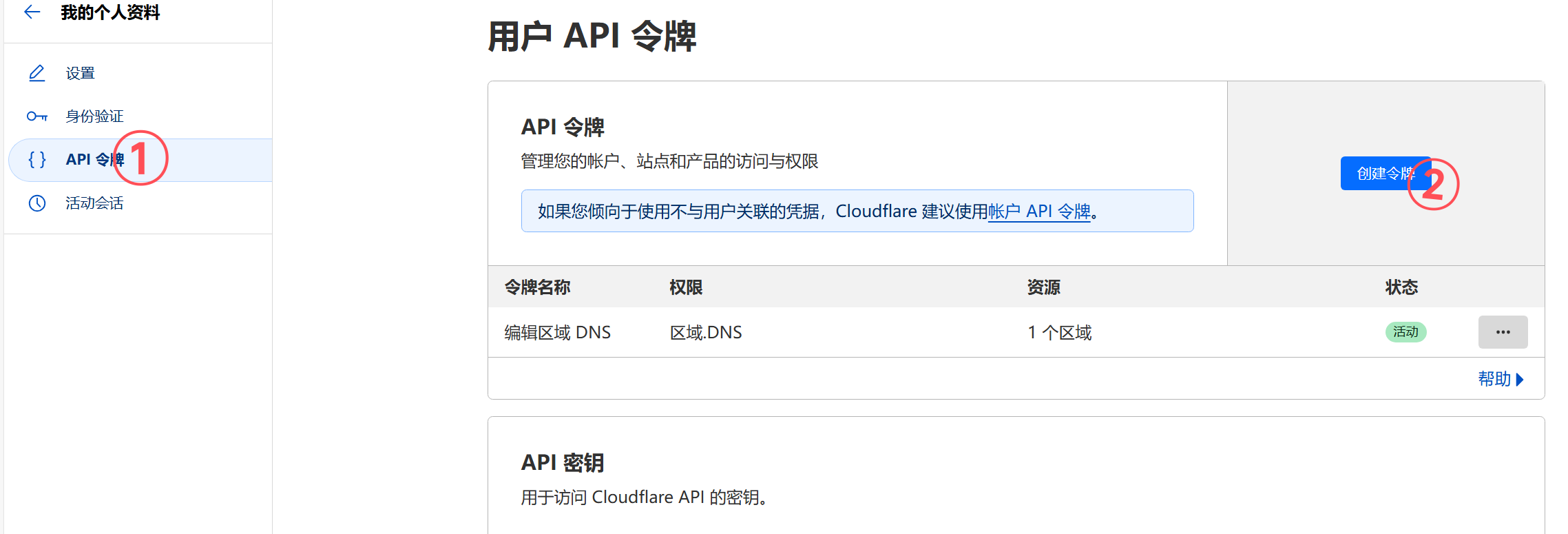Screen dimensions: 1568x534
Task: Click the 令牌名称 column header
Action: pos(537,287)
